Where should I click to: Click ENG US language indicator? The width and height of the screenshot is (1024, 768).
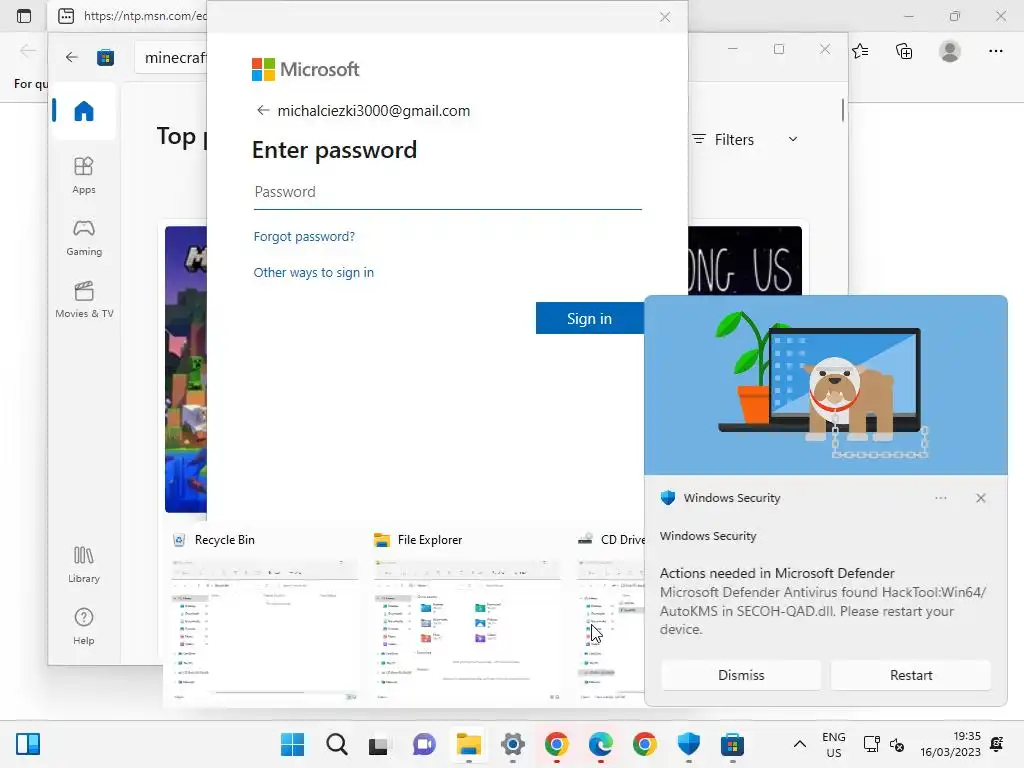tap(834, 744)
